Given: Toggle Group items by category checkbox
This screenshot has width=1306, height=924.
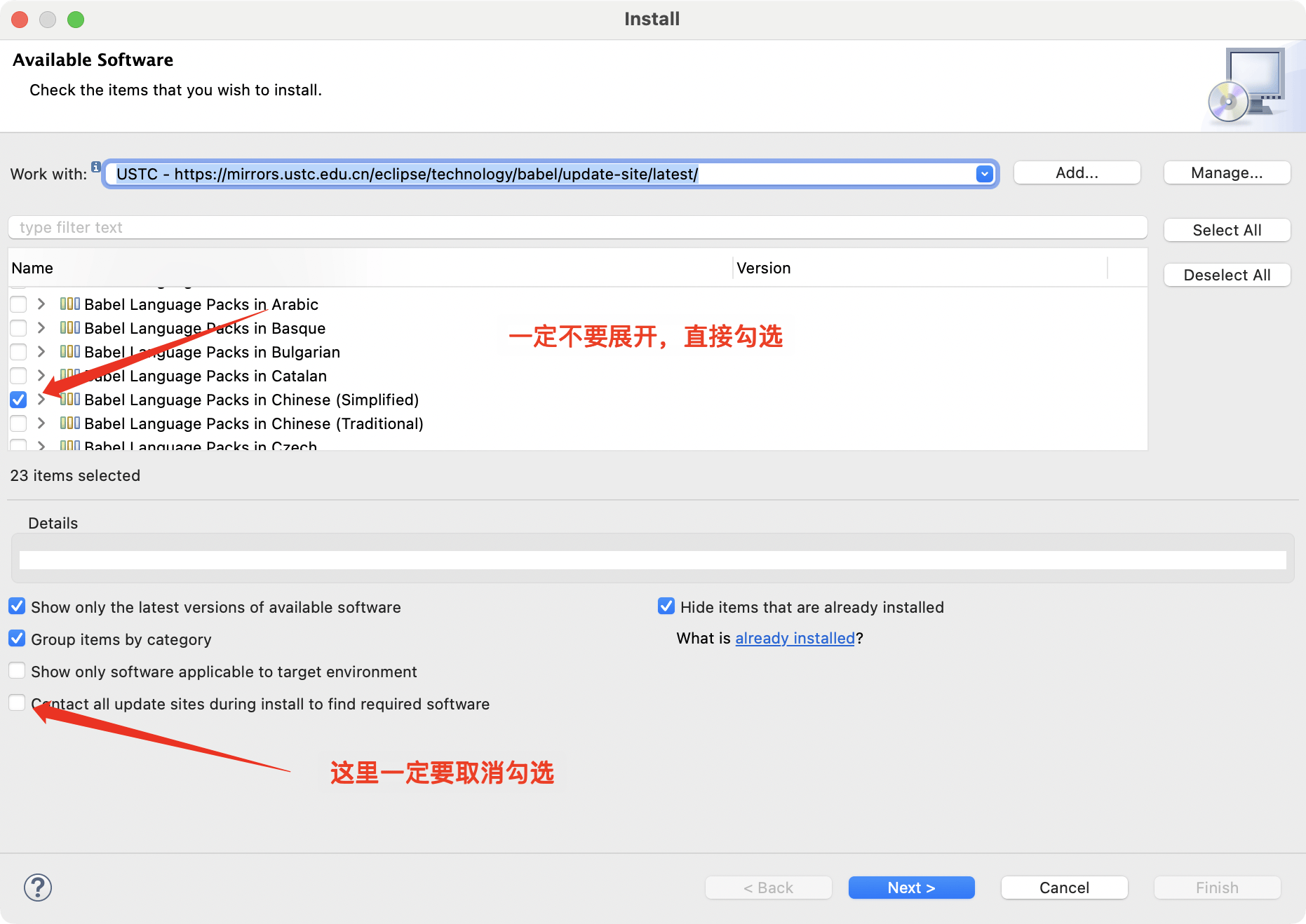Looking at the screenshot, I should coord(17,638).
